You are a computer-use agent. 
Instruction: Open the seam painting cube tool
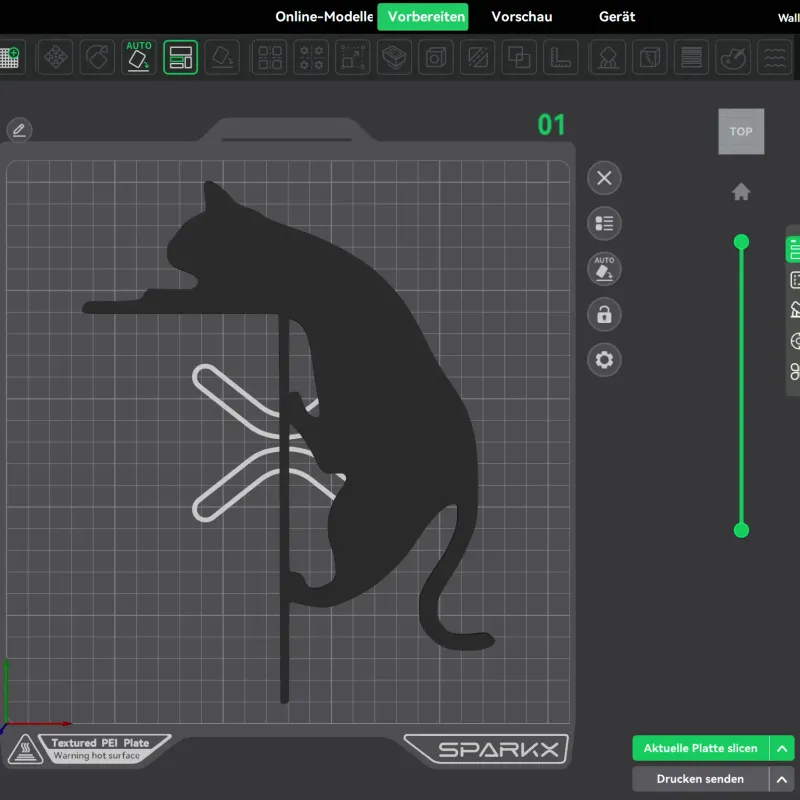tap(650, 57)
